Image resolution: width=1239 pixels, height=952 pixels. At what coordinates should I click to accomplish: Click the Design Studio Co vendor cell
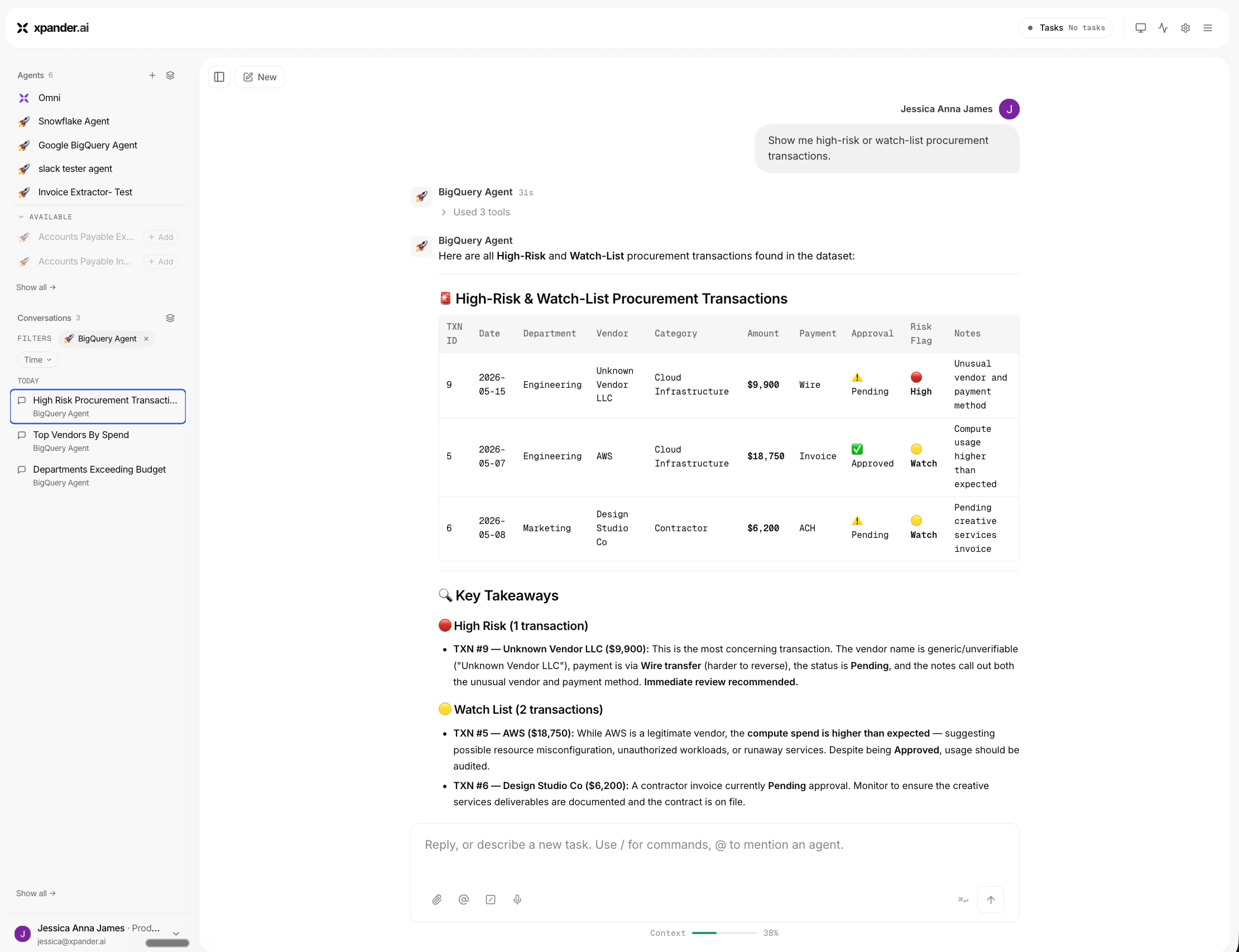click(612, 528)
